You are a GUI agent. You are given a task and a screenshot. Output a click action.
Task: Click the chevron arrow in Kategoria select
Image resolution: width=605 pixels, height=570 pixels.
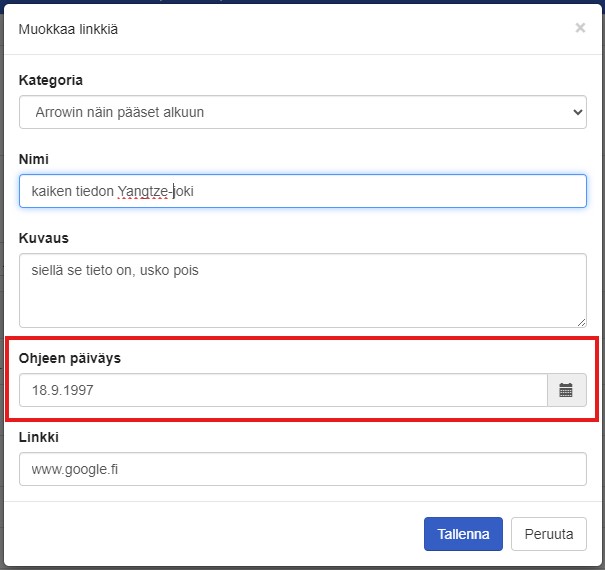pyautogui.click(x=578, y=112)
